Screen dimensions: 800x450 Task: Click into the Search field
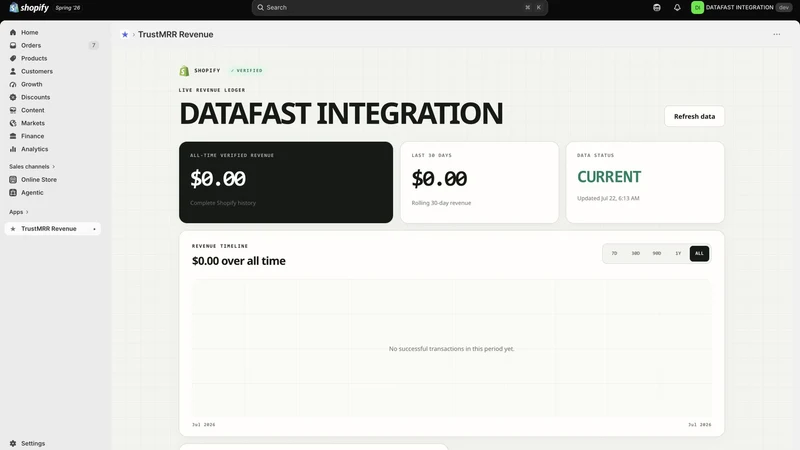pos(399,8)
